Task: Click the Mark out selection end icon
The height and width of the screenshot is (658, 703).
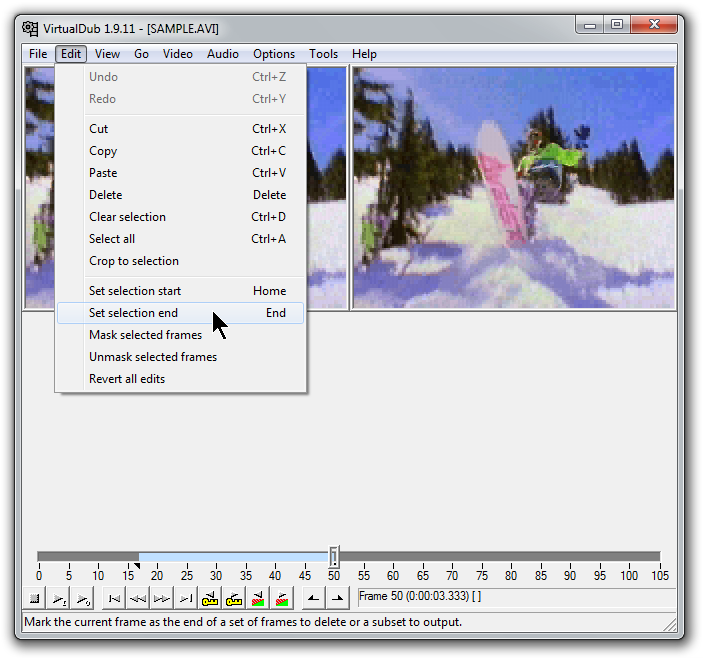Action: [338, 599]
